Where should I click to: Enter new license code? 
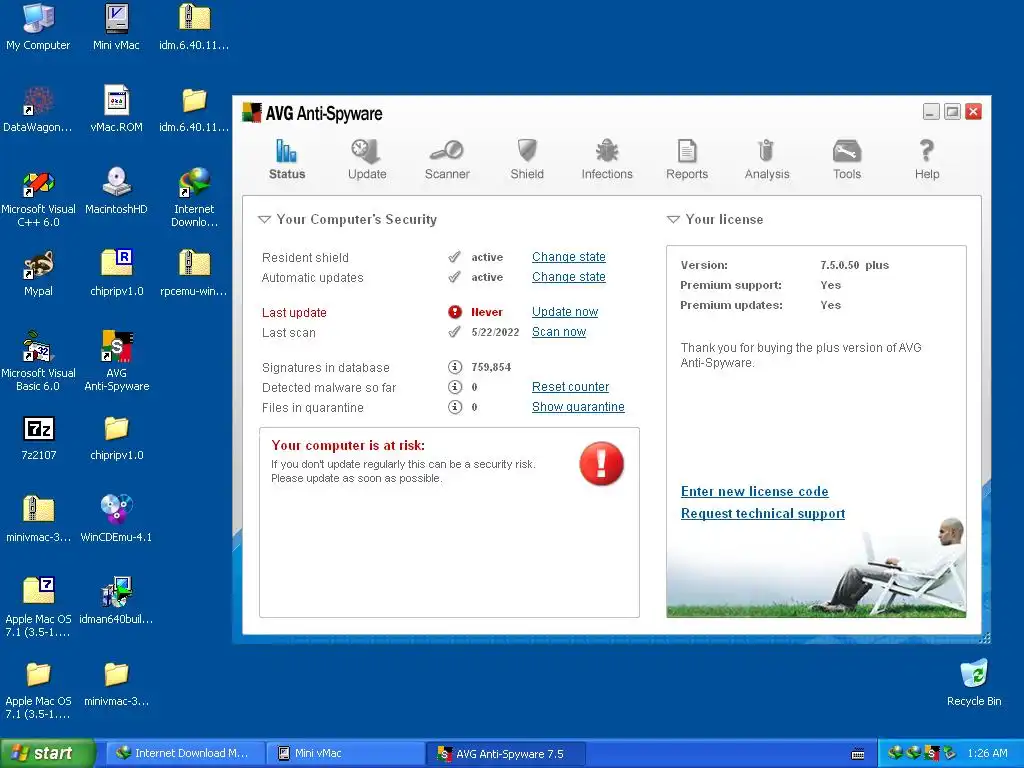[754, 491]
